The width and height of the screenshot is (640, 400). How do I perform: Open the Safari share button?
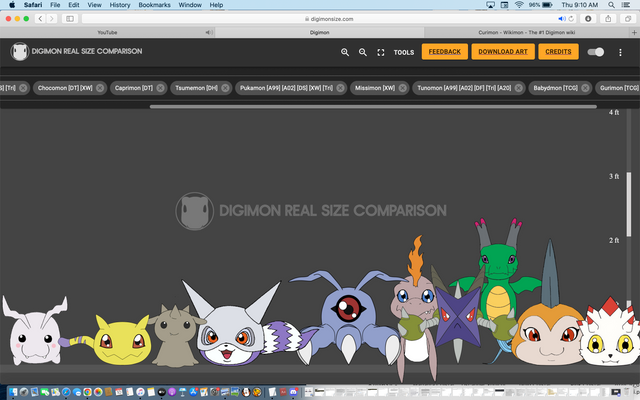pyautogui.click(x=608, y=19)
